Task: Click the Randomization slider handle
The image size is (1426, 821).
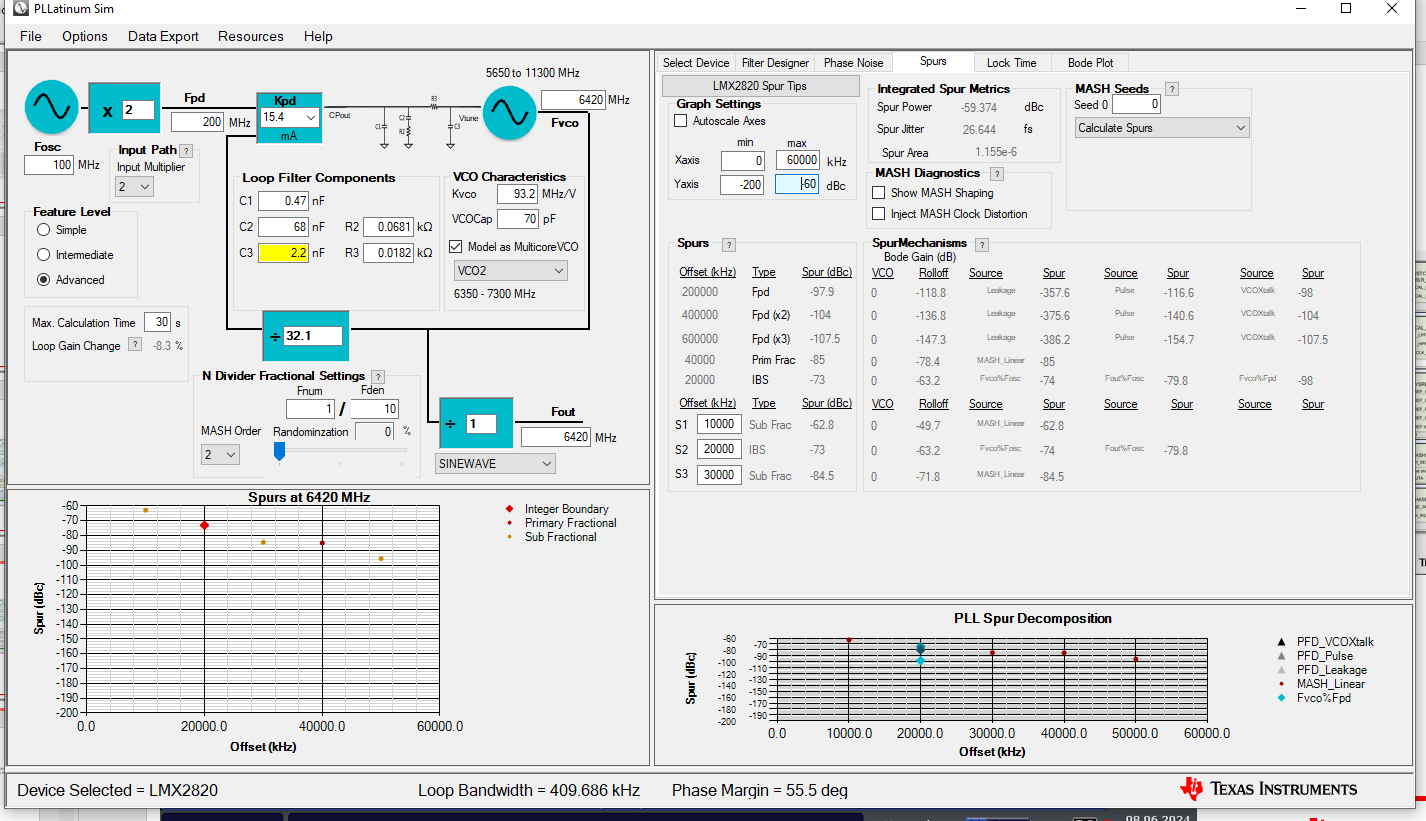Action: point(280,452)
